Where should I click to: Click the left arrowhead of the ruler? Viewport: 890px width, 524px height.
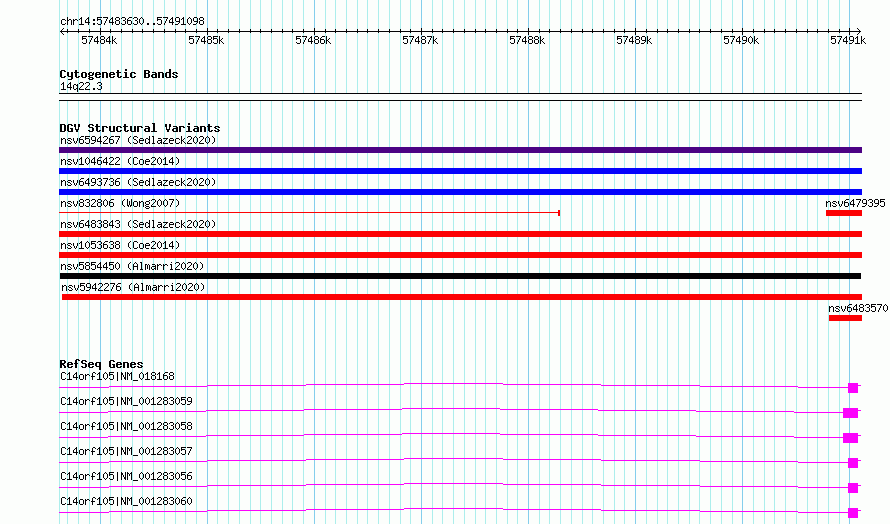(x=61, y=31)
